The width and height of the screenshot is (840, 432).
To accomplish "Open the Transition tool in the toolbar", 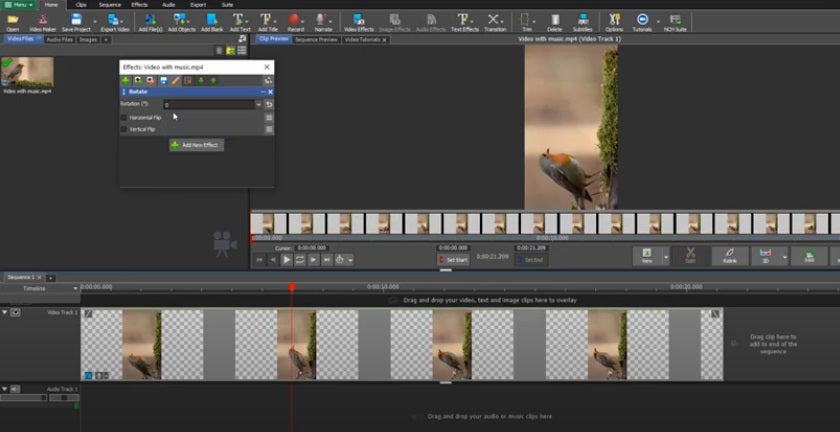I will (x=495, y=21).
